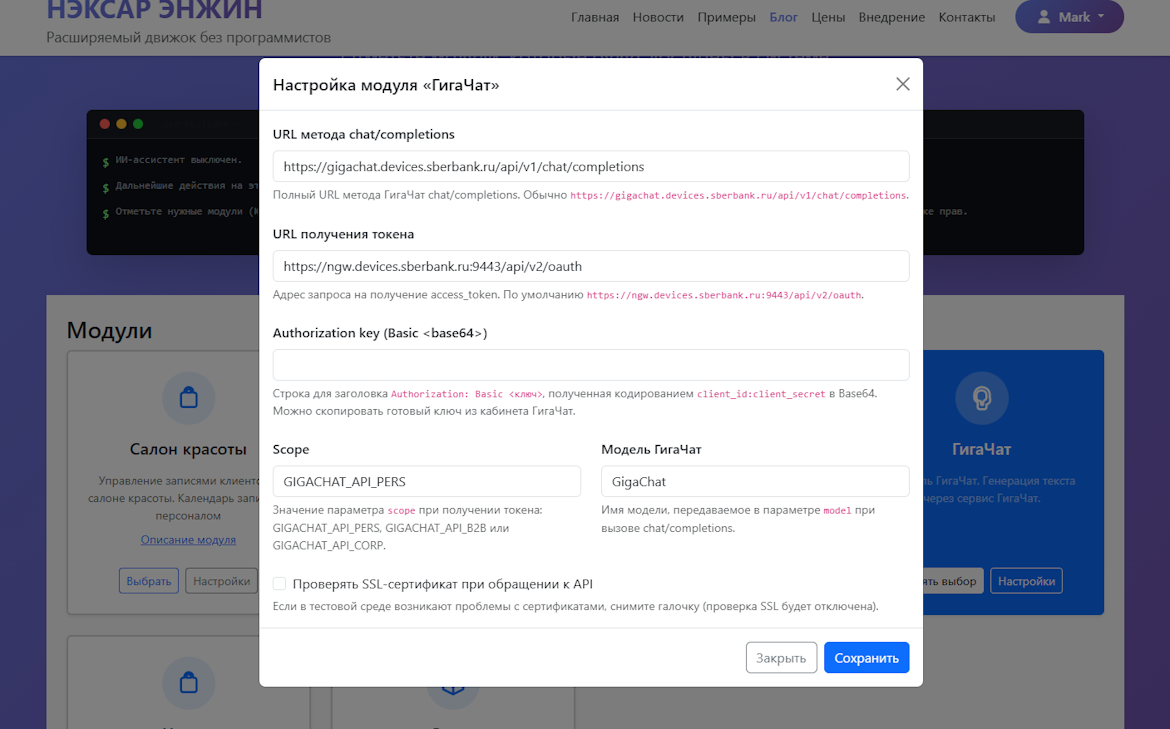Click the lightbulb icon on the ГигаЧат module card
1170x729 pixels.
[981, 398]
